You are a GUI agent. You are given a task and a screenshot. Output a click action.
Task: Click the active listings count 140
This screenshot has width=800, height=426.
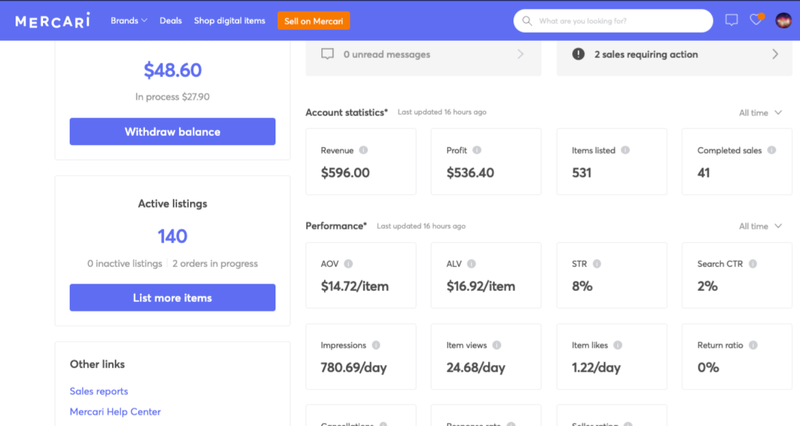coord(172,236)
